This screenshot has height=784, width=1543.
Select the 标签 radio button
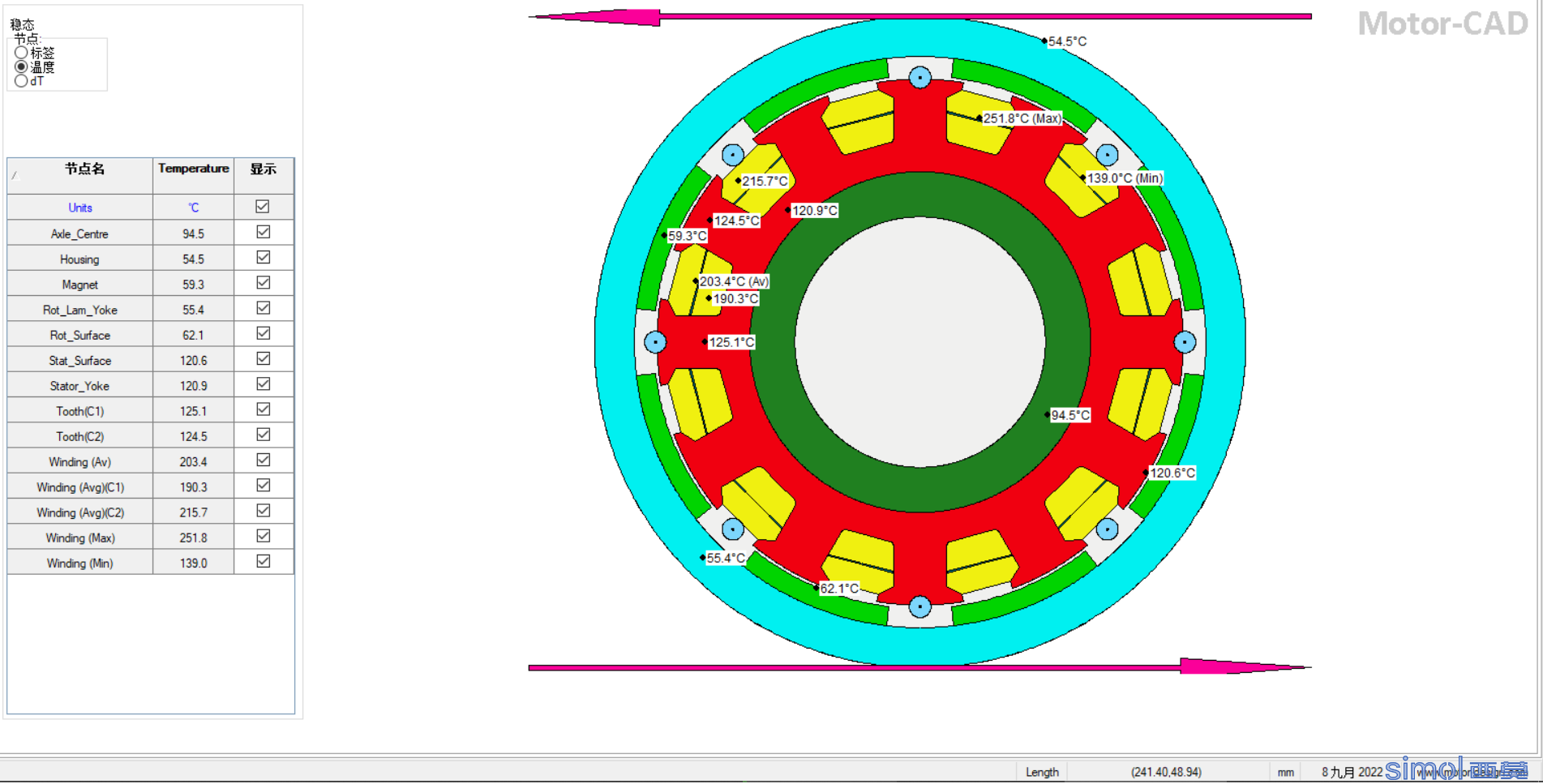[21, 53]
